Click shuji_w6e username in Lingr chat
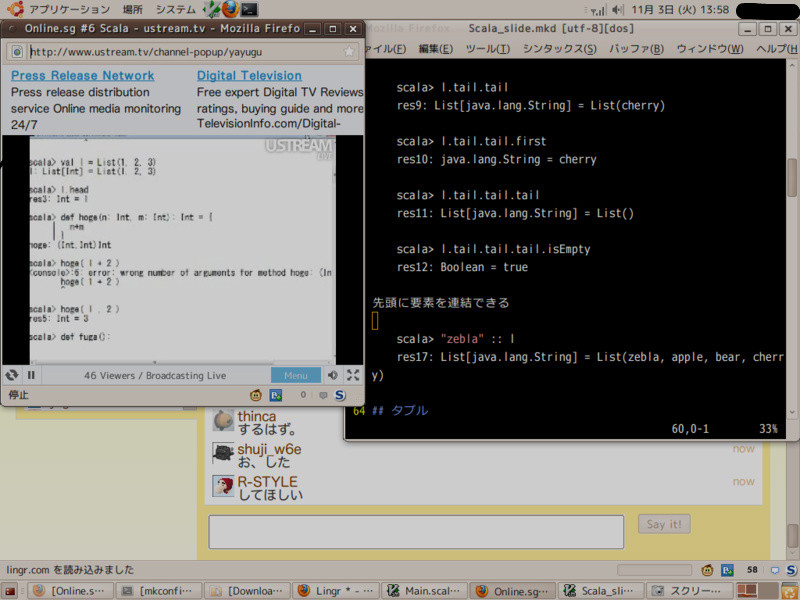 269,449
